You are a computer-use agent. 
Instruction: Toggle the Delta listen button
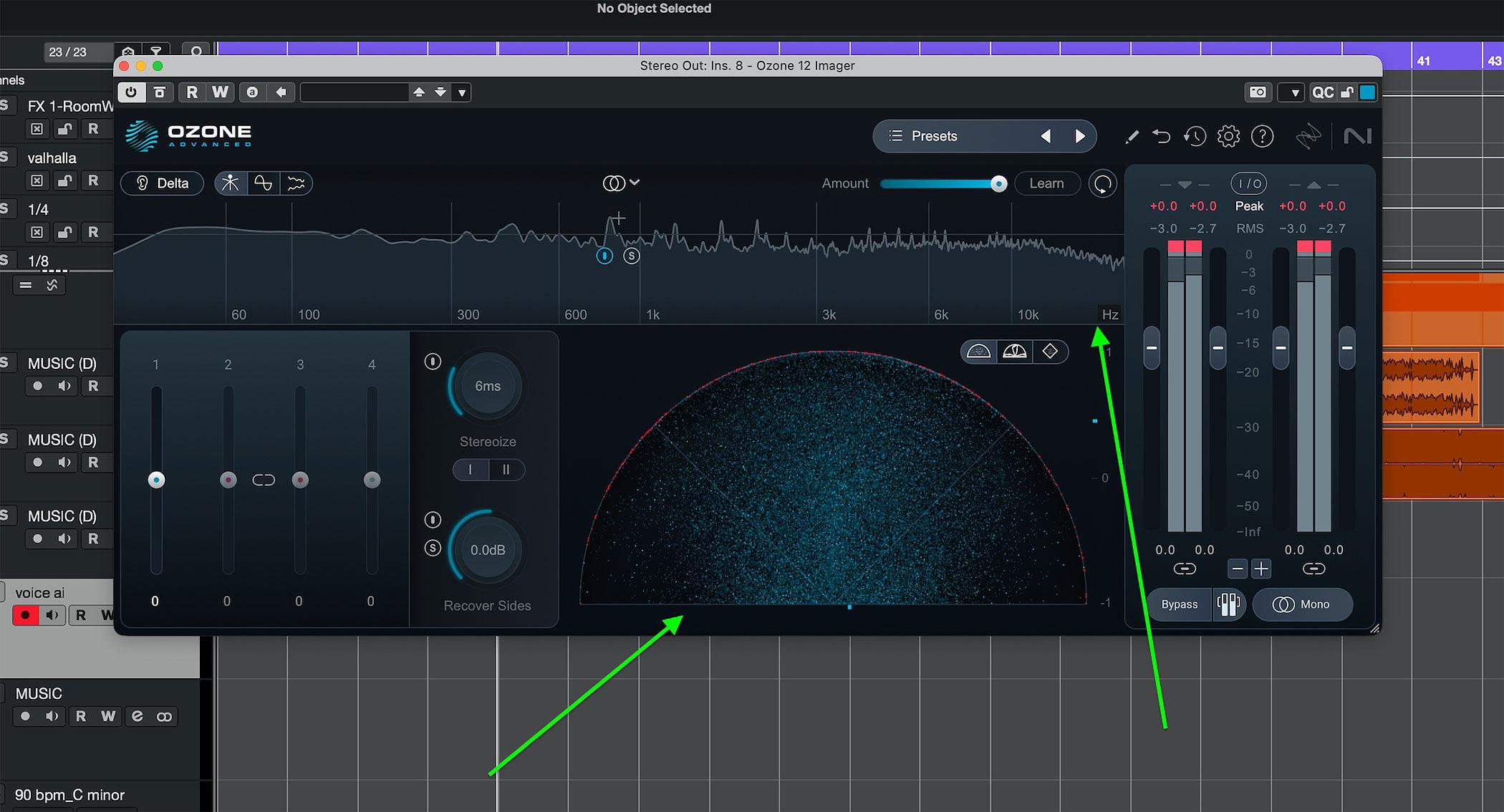(163, 183)
